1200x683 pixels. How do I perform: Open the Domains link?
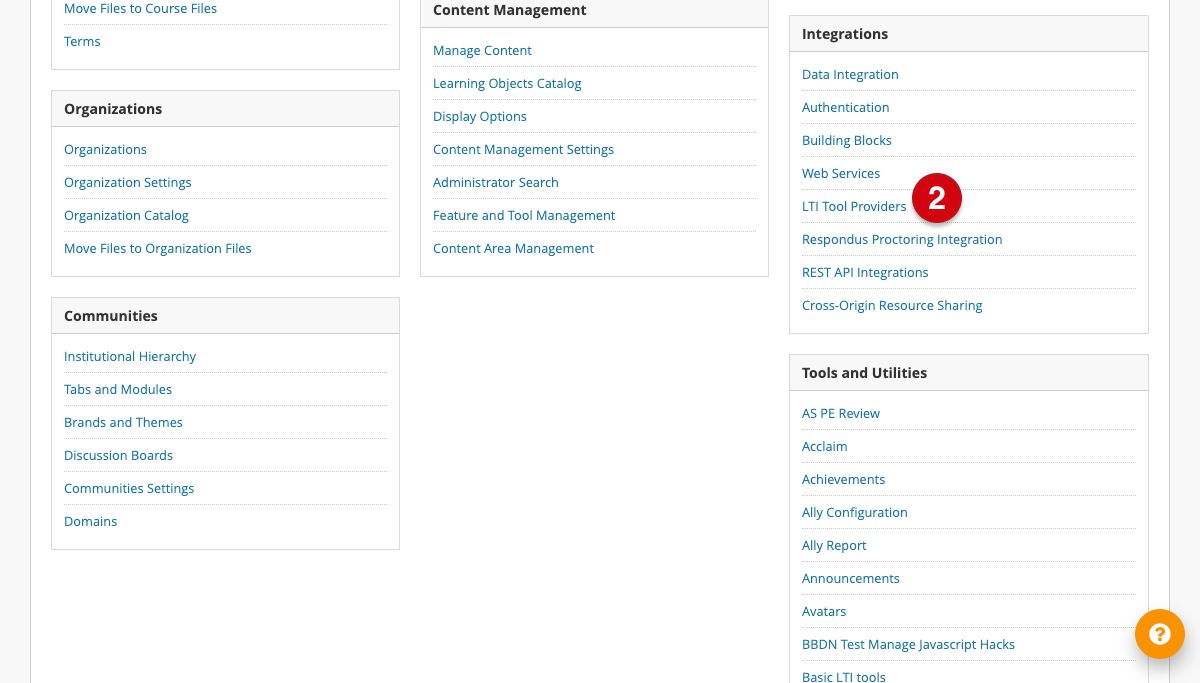[x=90, y=521]
